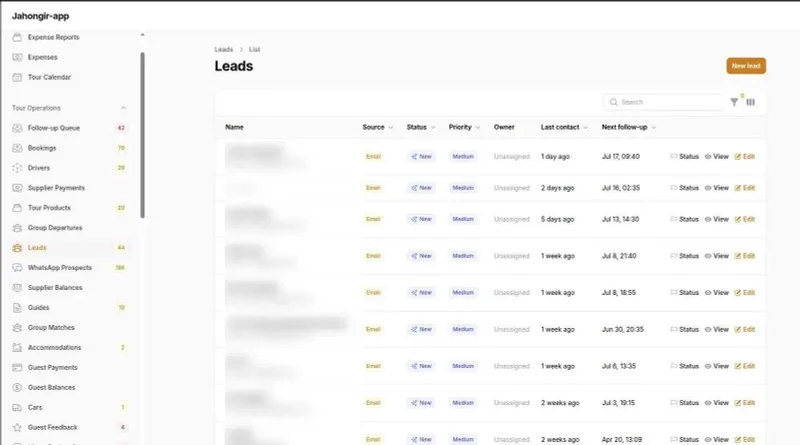Viewport: 800px width, 445px height.
Task: Click the Tour Products icon
Action: [17, 208]
